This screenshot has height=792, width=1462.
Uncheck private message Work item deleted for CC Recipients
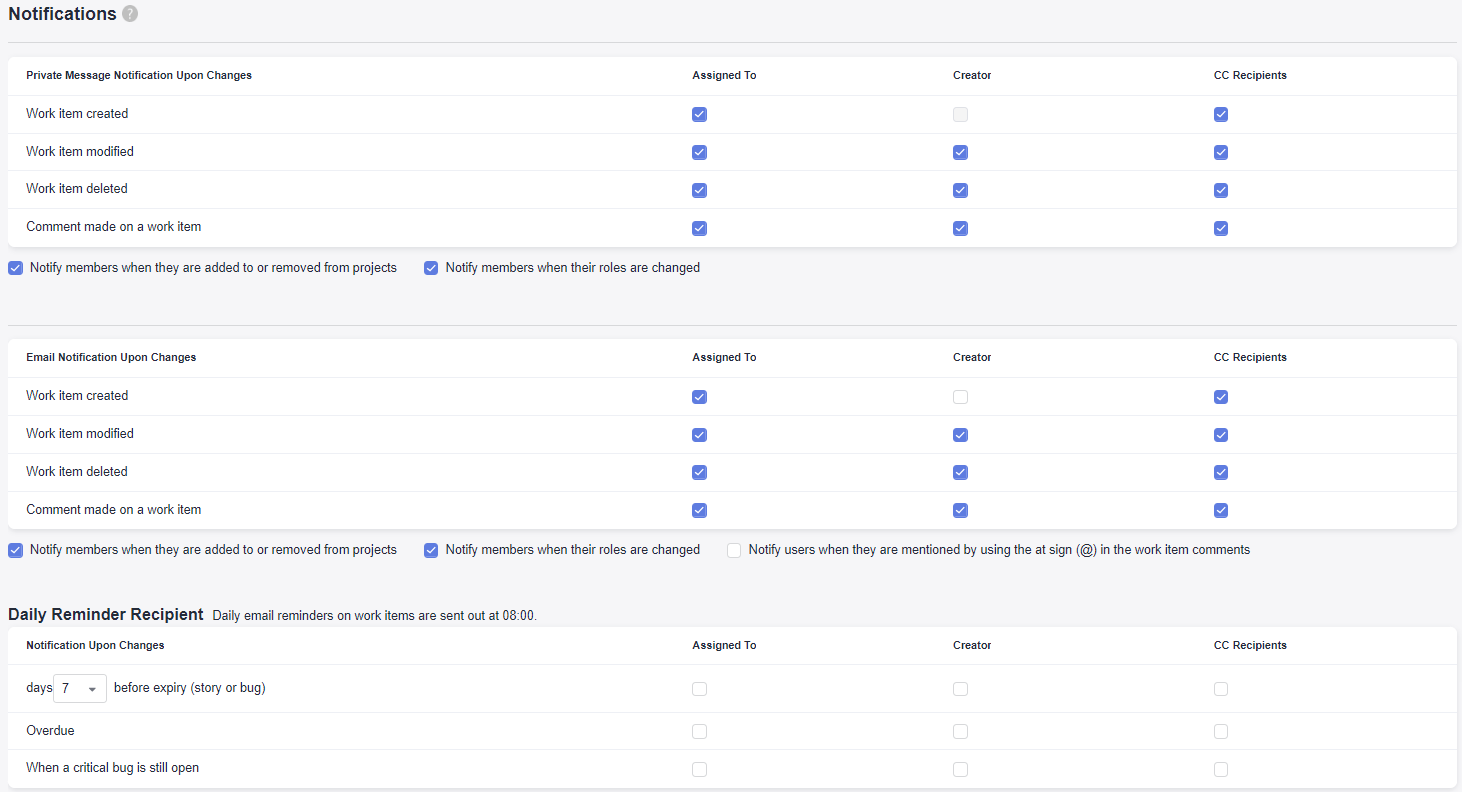pyautogui.click(x=1221, y=190)
